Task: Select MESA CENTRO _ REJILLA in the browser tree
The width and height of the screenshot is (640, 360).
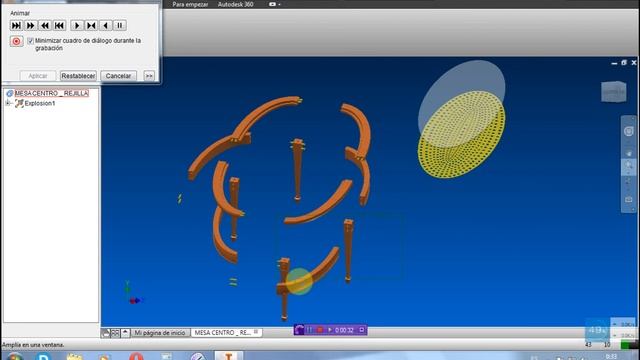Action: 51,93
